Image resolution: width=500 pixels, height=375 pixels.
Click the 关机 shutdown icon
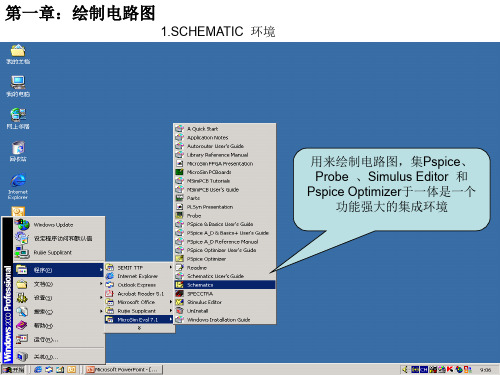(22, 357)
